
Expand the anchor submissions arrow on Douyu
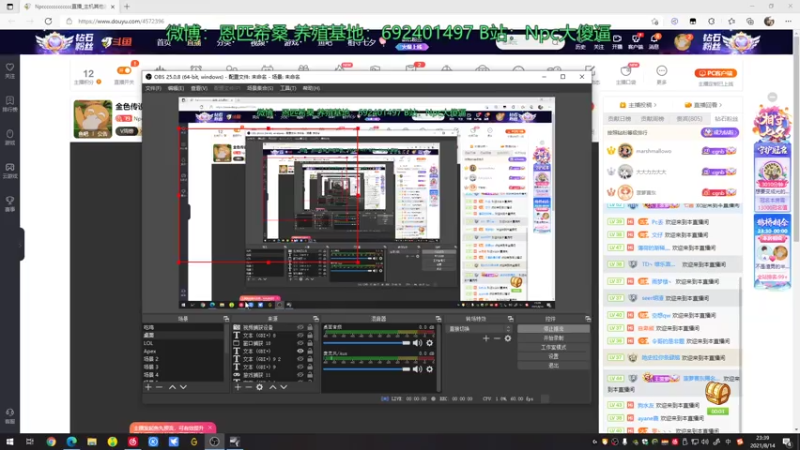pyautogui.click(x=655, y=105)
